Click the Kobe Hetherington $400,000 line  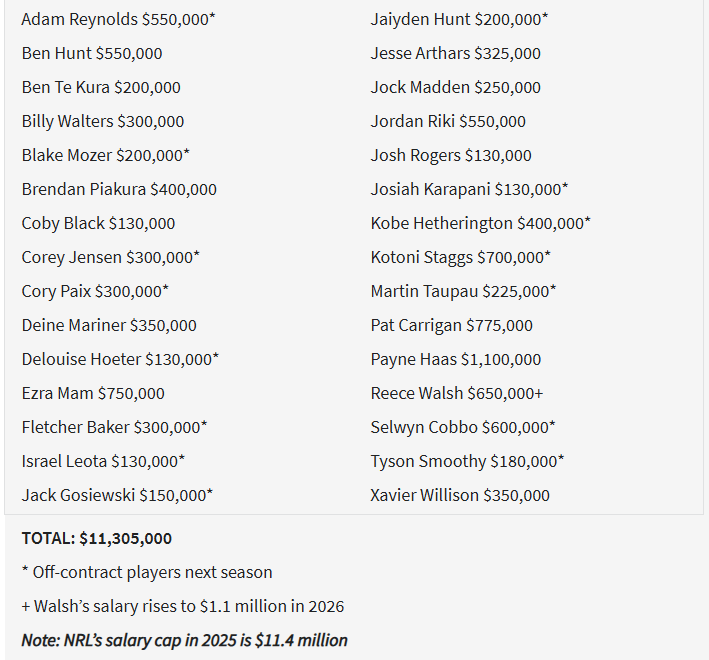coord(481,223)
